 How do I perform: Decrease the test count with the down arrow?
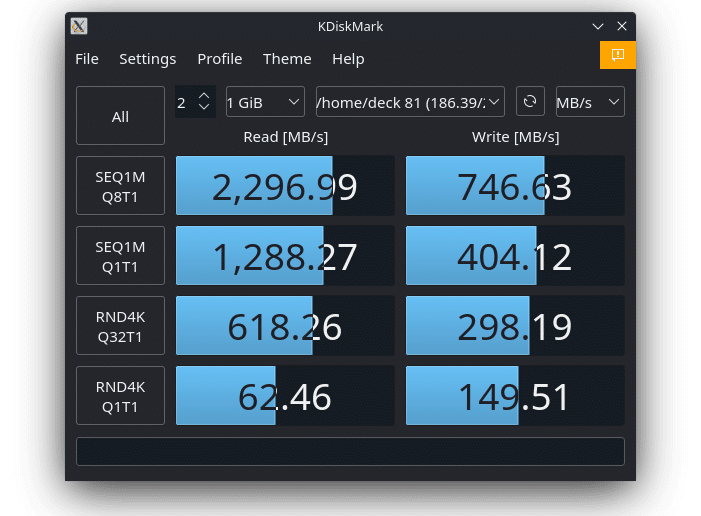point(204,107)
